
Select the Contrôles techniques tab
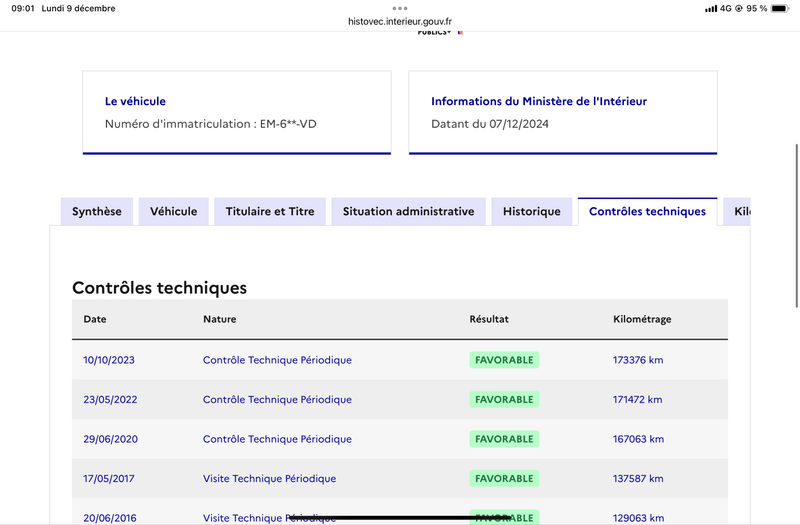tap(647, 211)
